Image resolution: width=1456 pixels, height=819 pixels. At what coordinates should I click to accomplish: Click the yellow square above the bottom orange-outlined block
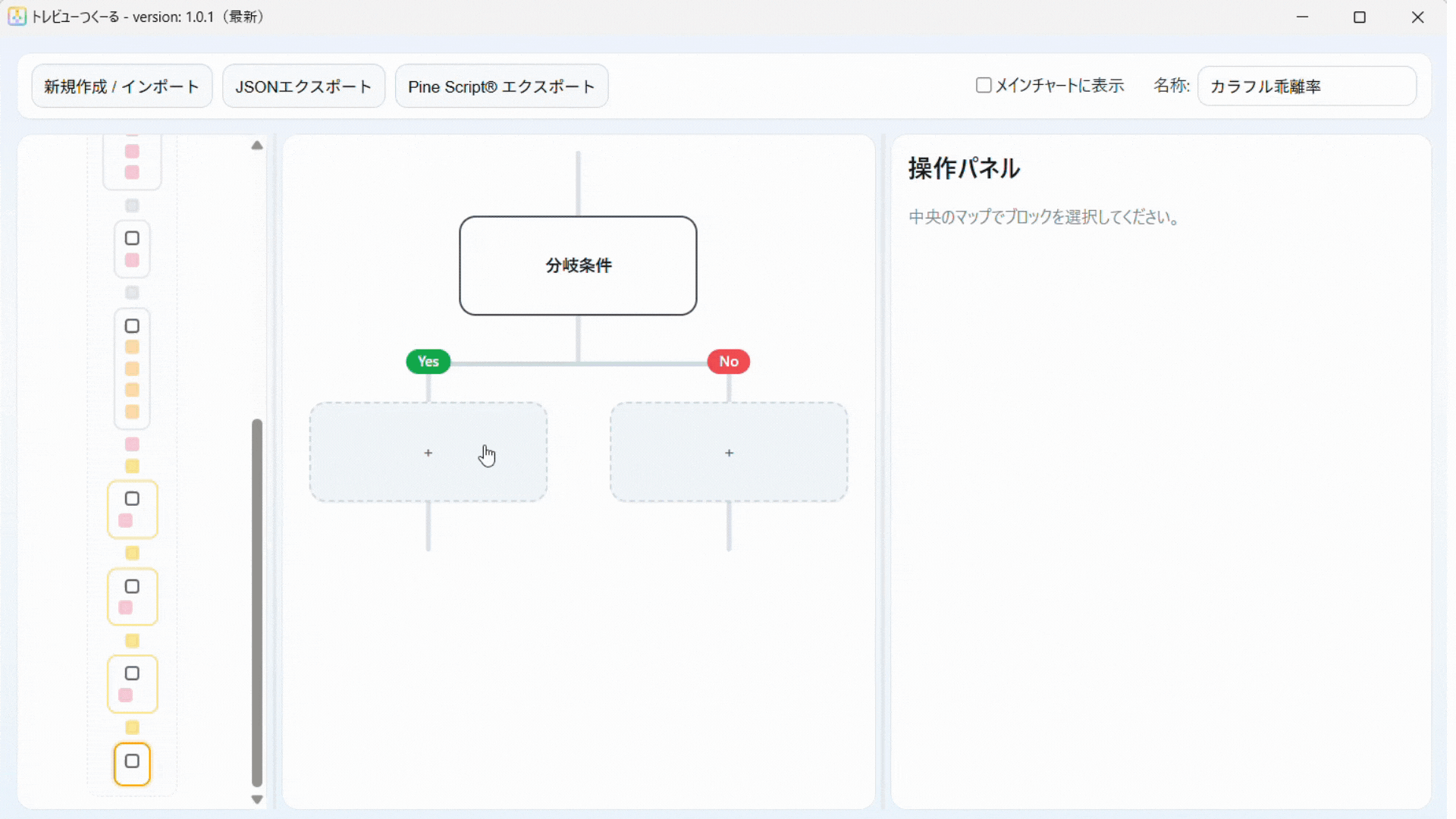[x=132, y=727]
